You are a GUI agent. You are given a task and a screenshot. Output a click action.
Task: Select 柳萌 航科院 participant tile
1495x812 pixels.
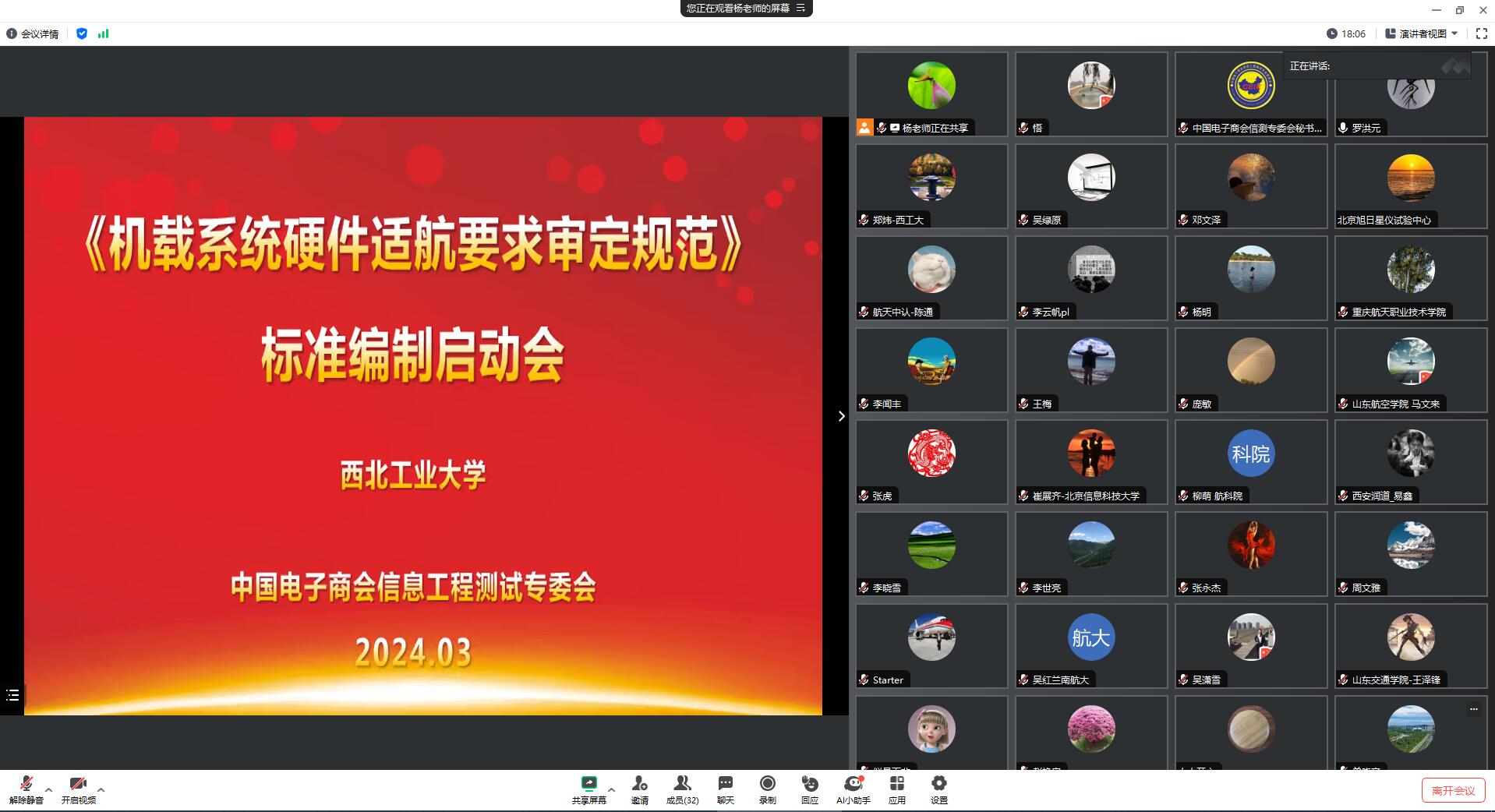click(1251, 462)
